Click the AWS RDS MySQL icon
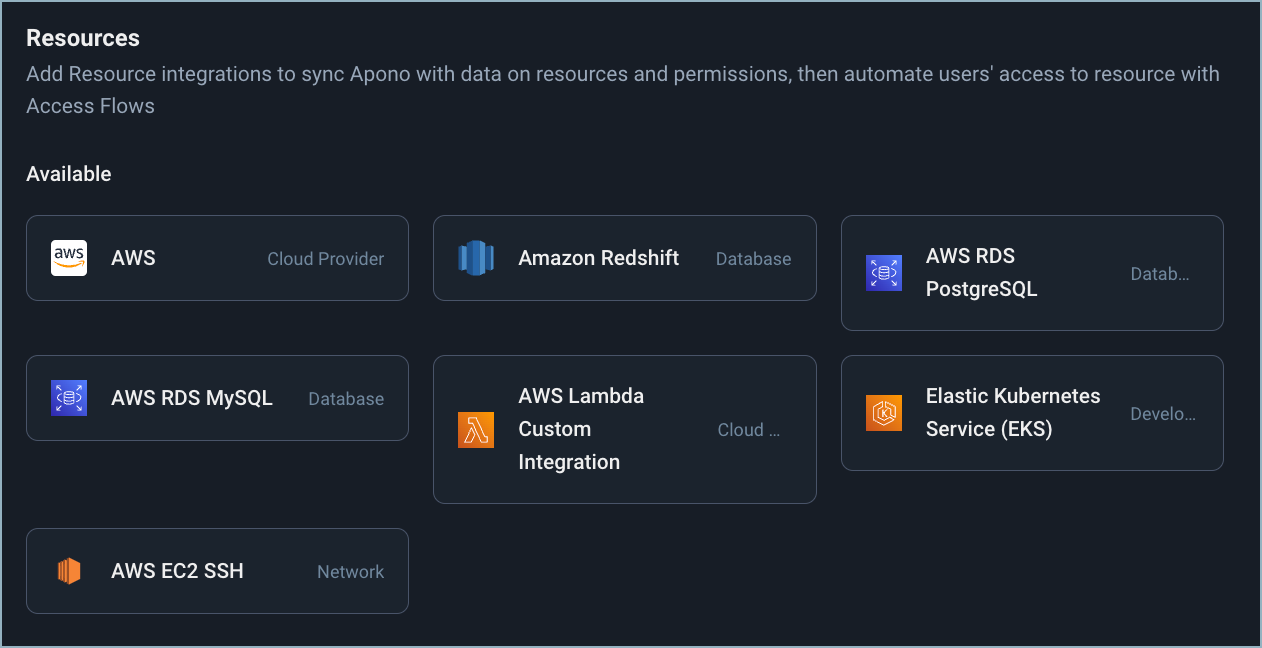 pos(69,398)
